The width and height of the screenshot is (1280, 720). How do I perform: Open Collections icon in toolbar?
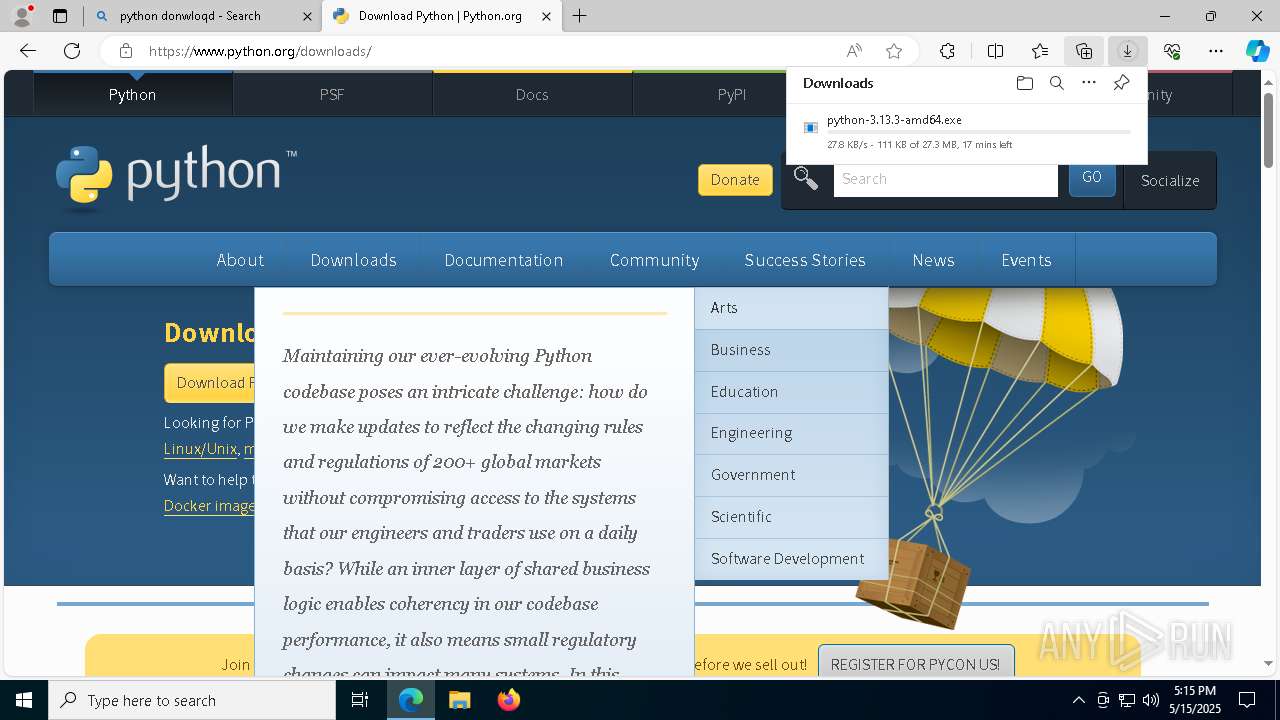pyautogui.click(x=1084, y=51)
